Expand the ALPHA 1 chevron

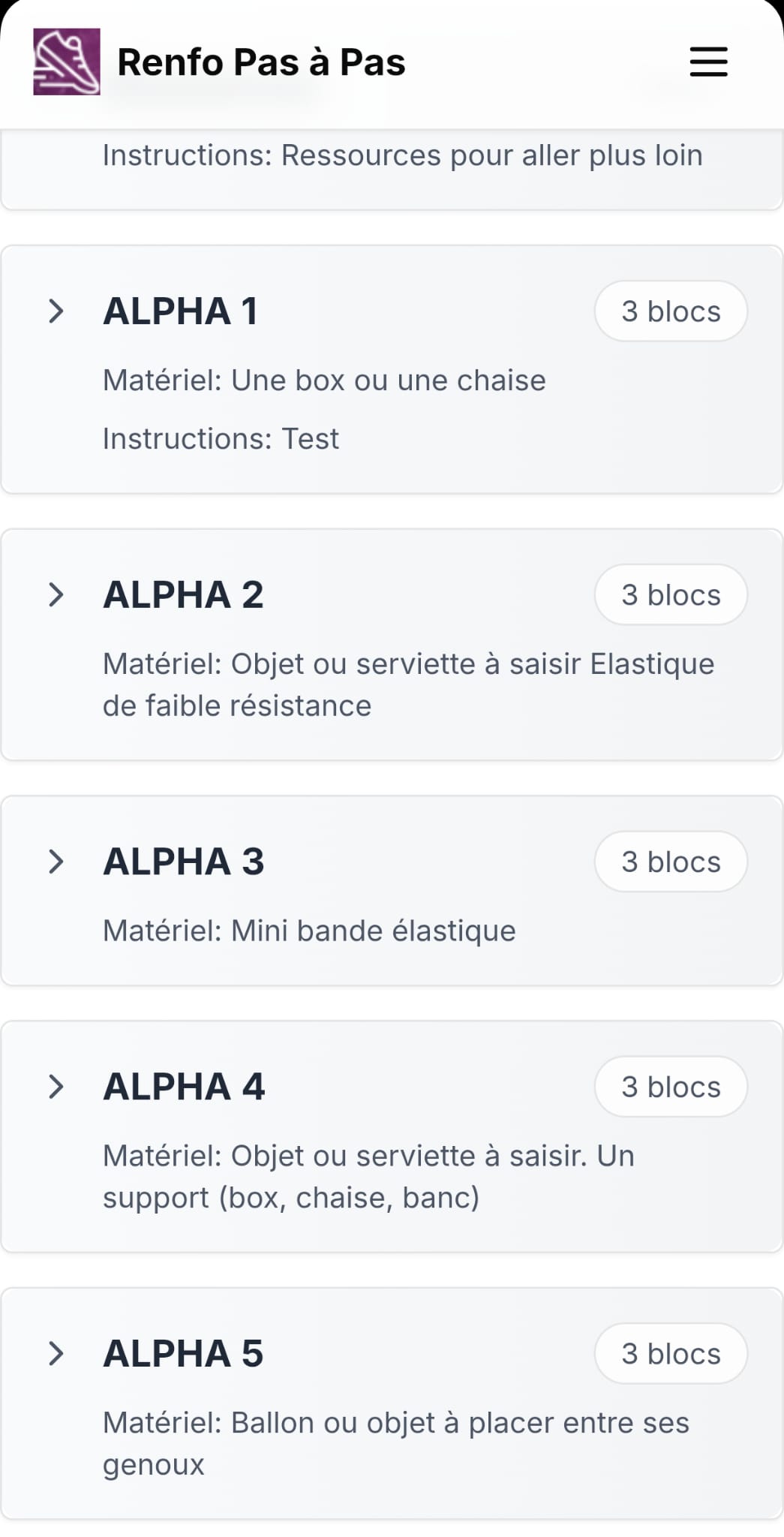pos(56,311)
